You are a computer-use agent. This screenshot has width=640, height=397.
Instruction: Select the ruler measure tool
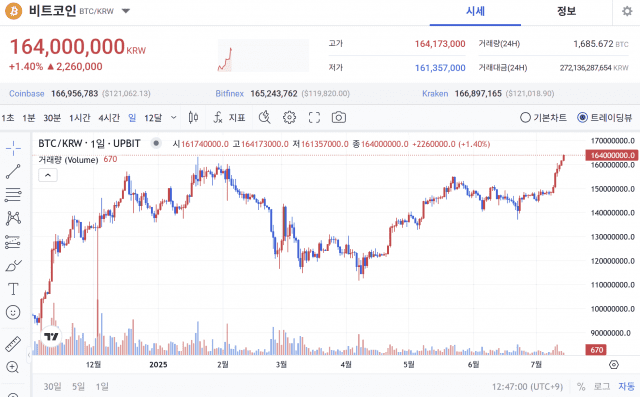coord(13,344)
